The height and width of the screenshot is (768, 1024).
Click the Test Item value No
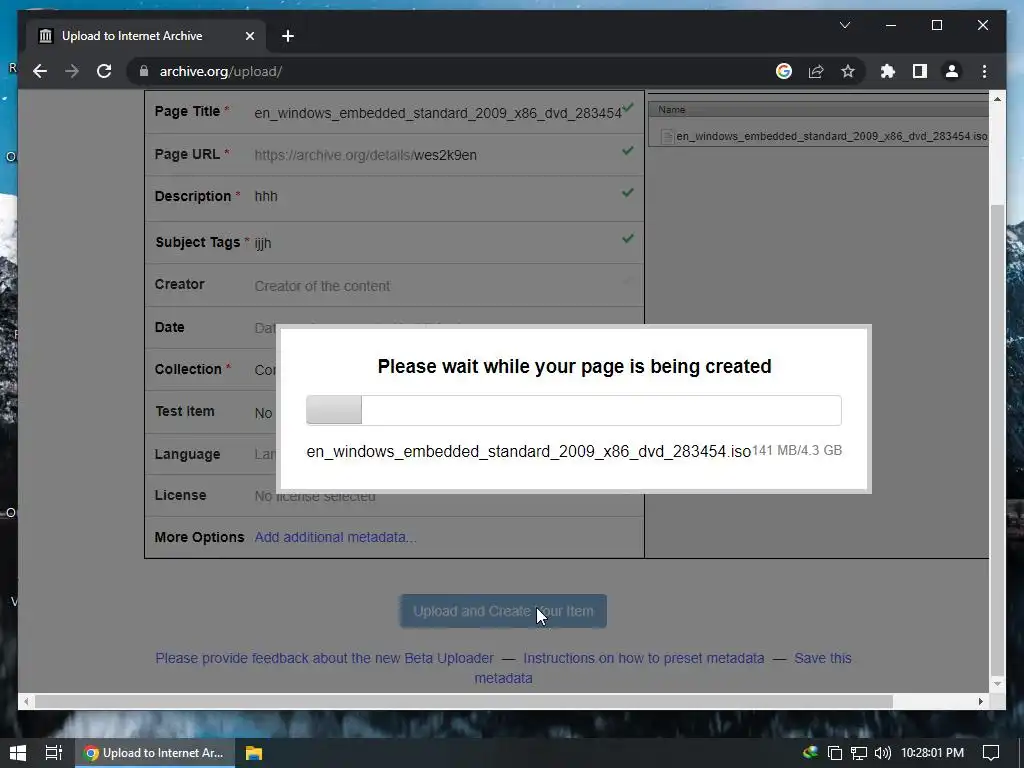[x=263, y=413]
